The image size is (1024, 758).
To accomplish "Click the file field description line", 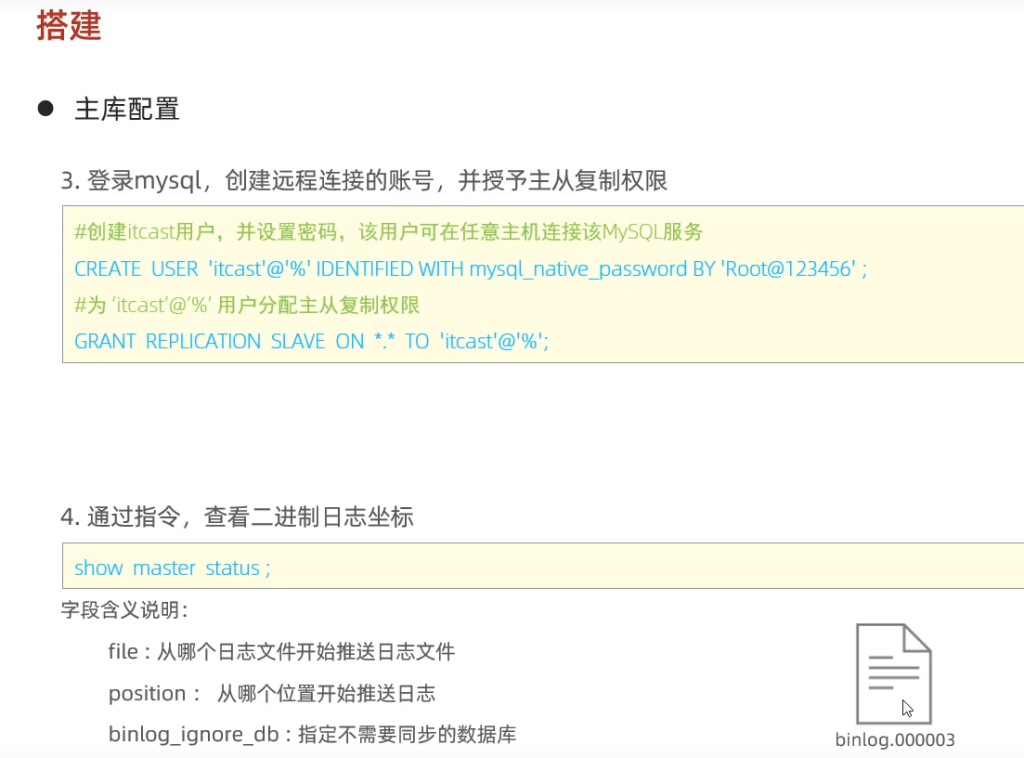I will click(281, 652).
